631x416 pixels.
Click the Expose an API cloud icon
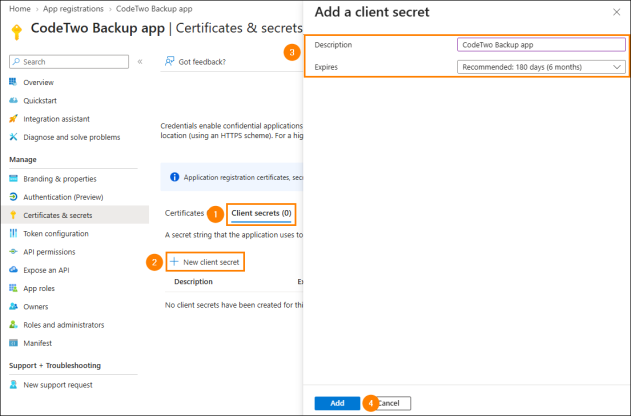pos(13,270)
